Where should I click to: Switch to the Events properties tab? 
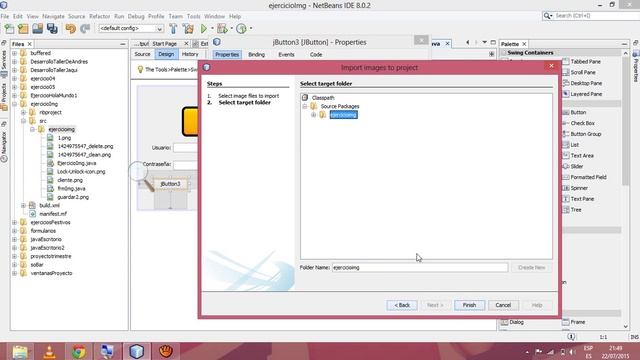286,54
